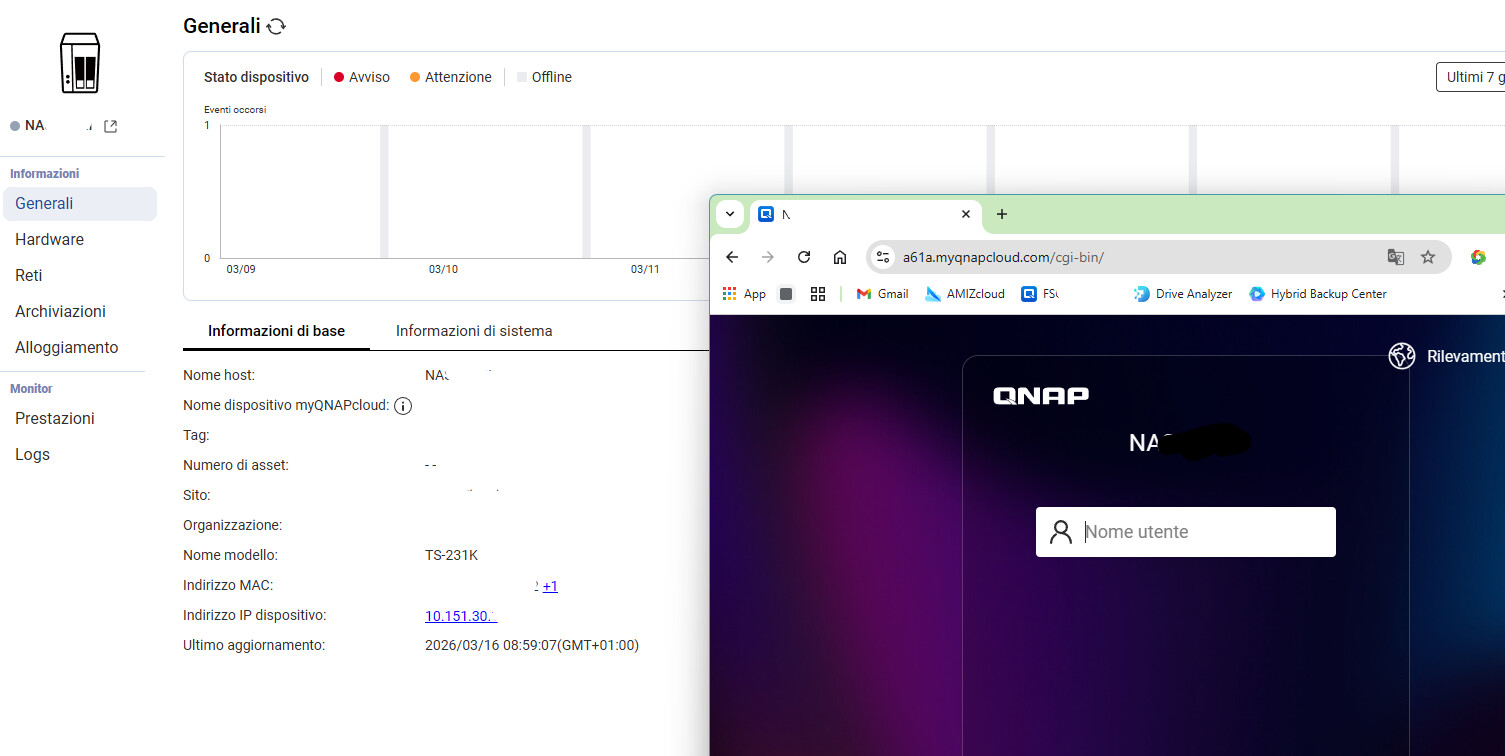Screen dimensions: 1505x756
Task: Open the Drive Analyzer bookmark
Action: point(1182,294)
